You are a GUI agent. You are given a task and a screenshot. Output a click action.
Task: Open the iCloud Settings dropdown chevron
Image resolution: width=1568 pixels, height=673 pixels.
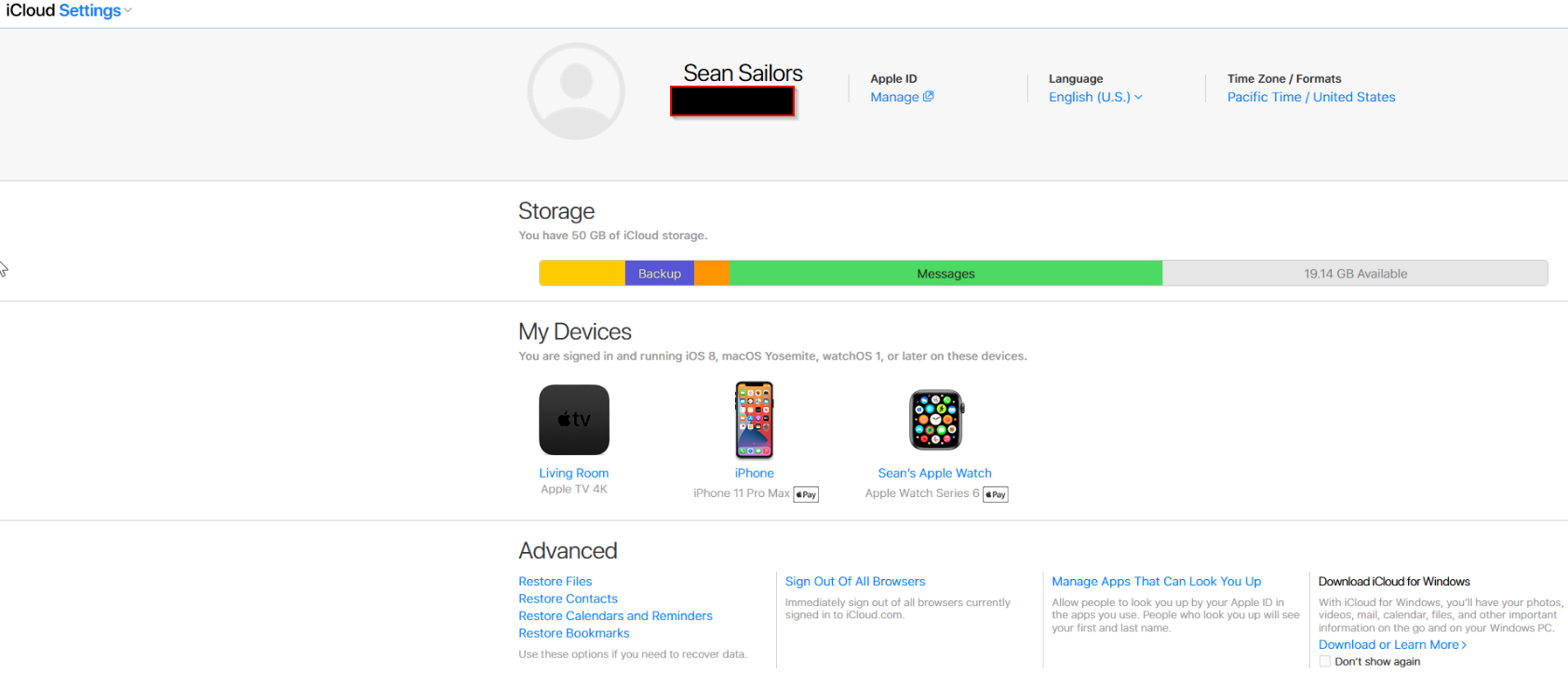tap(127, 11)
